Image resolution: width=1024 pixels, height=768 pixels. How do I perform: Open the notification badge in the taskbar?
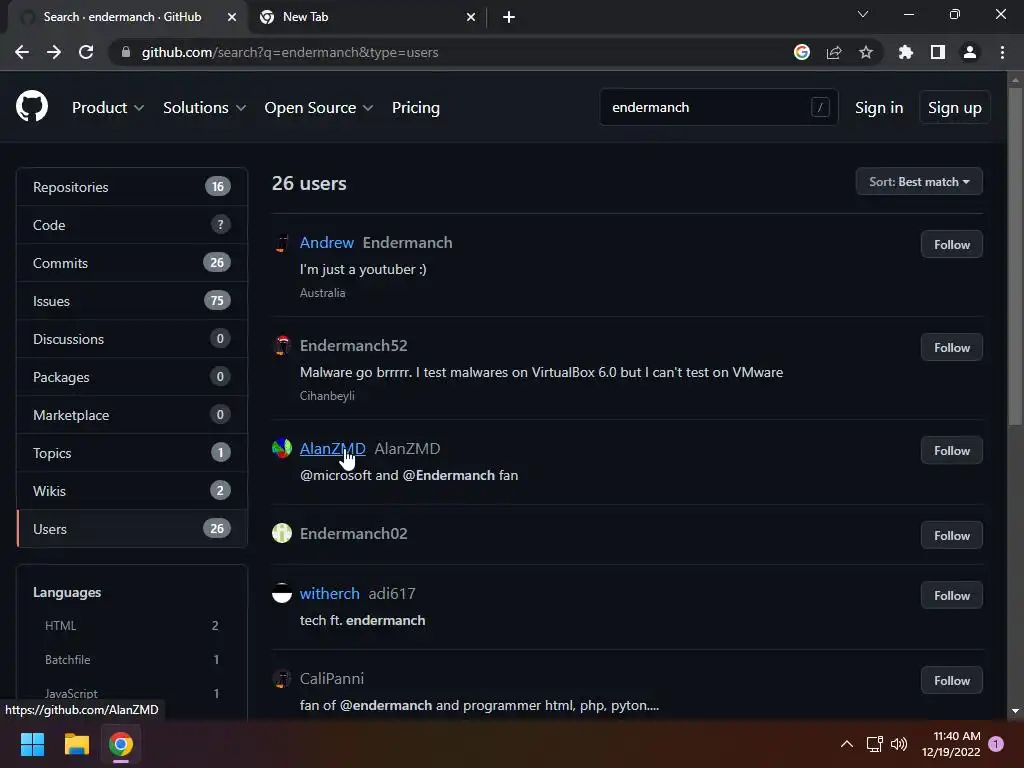coord(996,744)
